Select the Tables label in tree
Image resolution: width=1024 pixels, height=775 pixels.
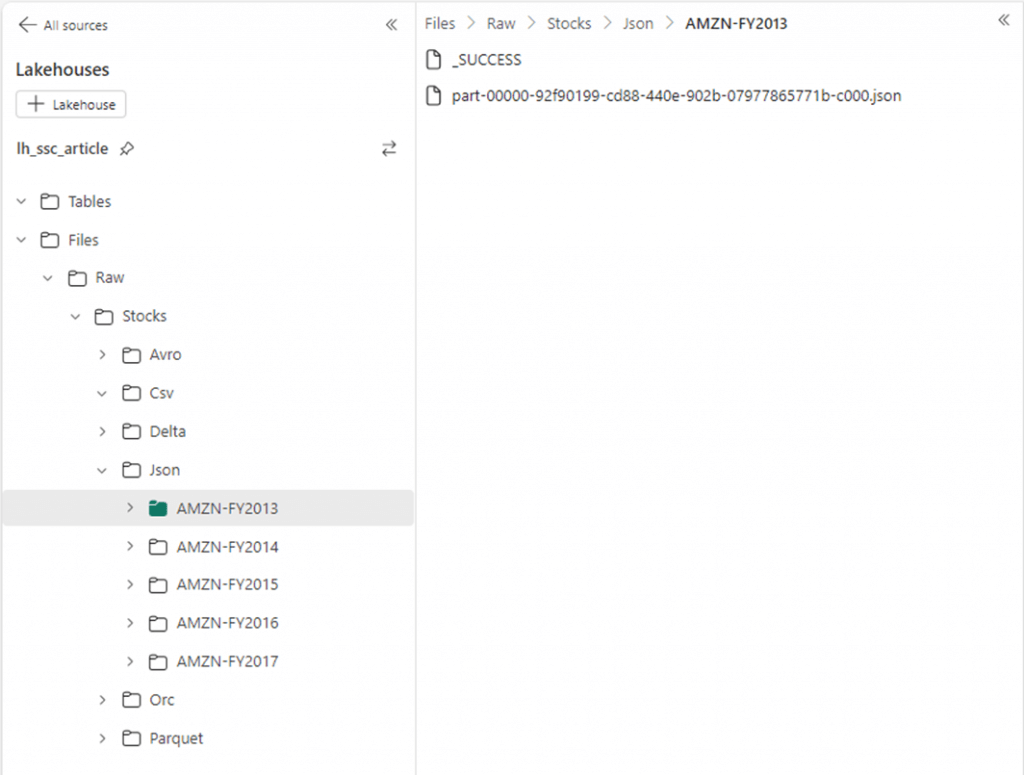pos(89,201)
